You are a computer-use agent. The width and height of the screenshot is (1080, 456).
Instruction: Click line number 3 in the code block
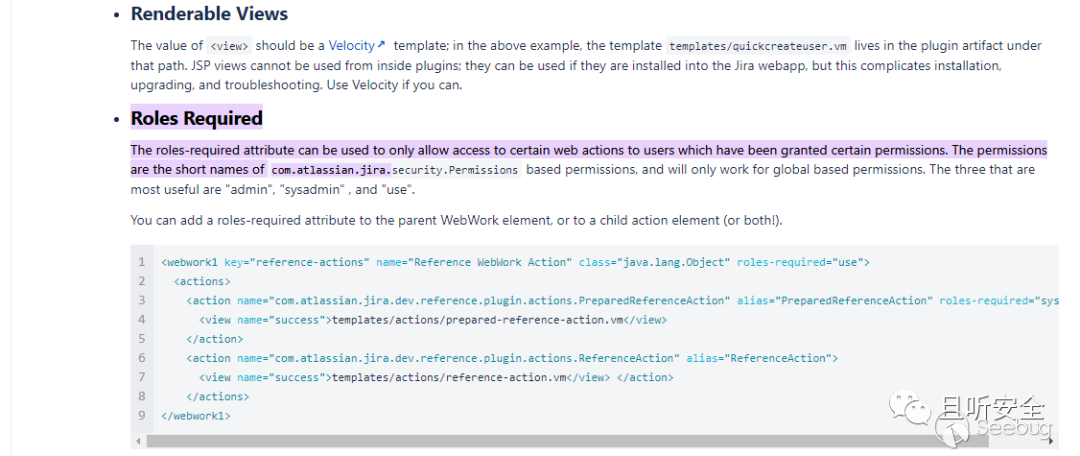click(142, 300)
